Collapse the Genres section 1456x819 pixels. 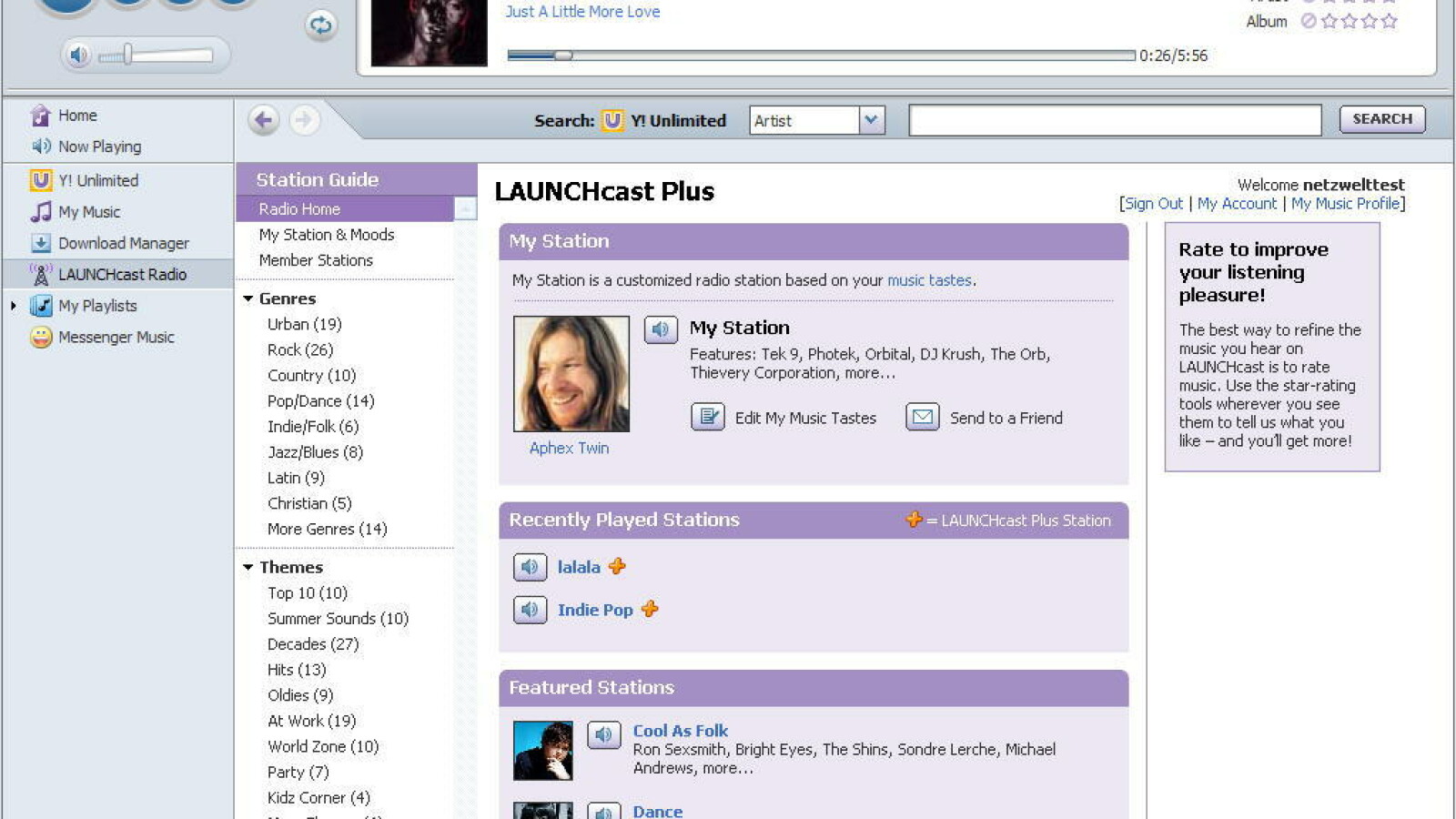point(248,298)
